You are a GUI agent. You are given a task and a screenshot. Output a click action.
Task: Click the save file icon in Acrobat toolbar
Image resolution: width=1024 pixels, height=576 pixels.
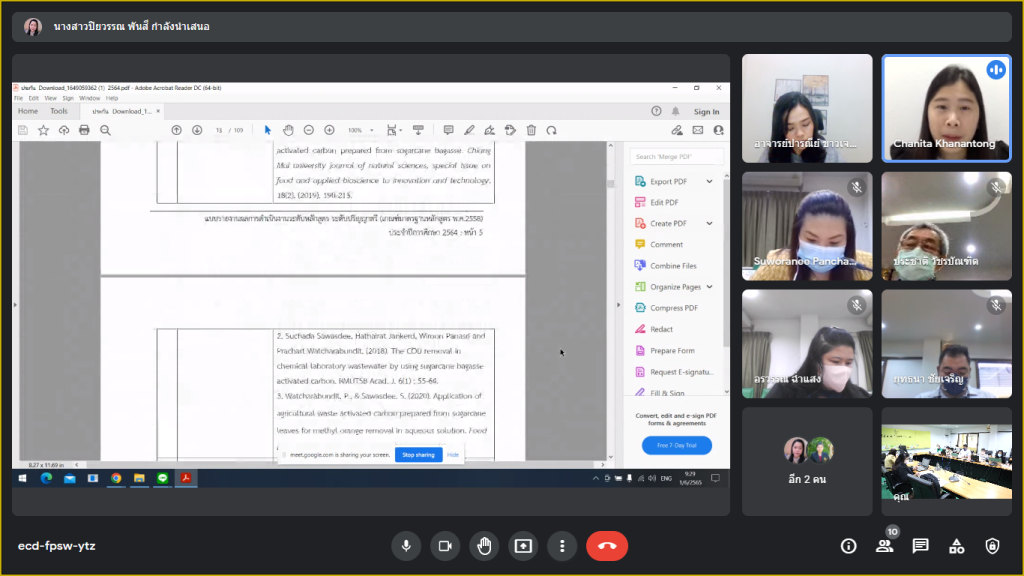[23, 131]
